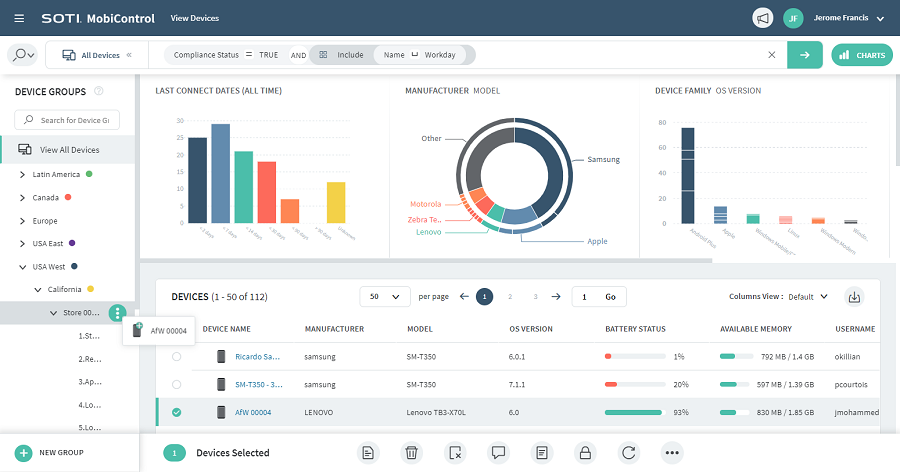Expand the Latin America device group
Viewport: 900px width, 472px height.
[23, 174]
